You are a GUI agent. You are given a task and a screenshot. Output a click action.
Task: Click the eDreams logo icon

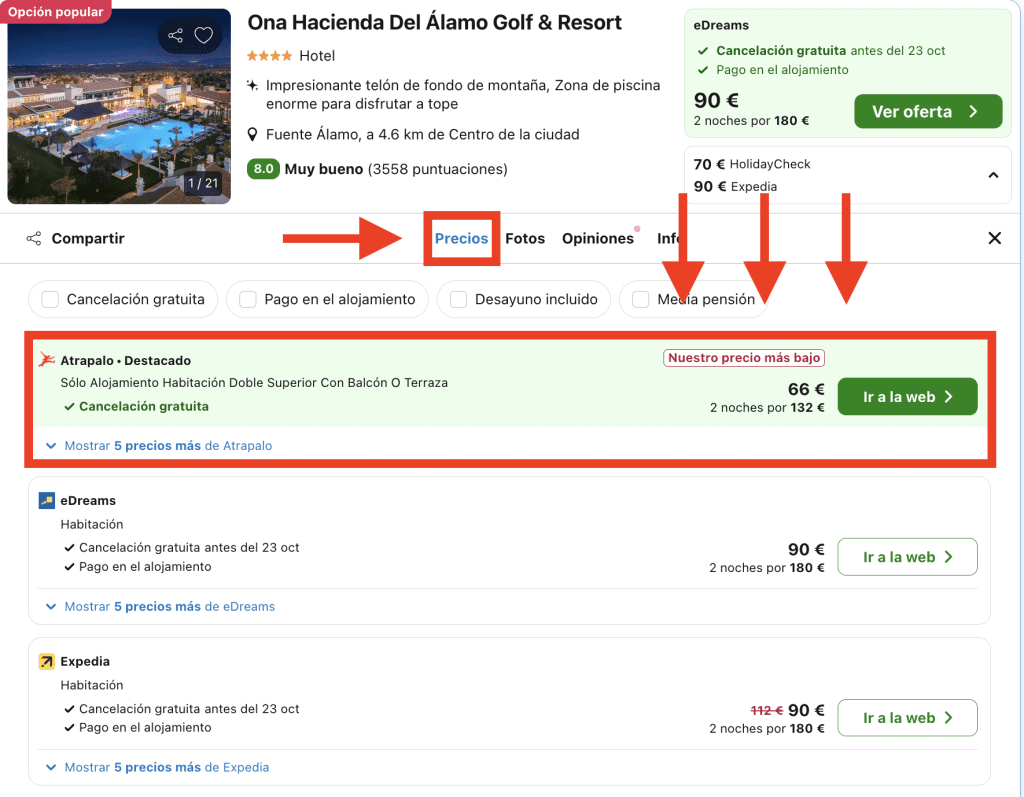point(47,500)
